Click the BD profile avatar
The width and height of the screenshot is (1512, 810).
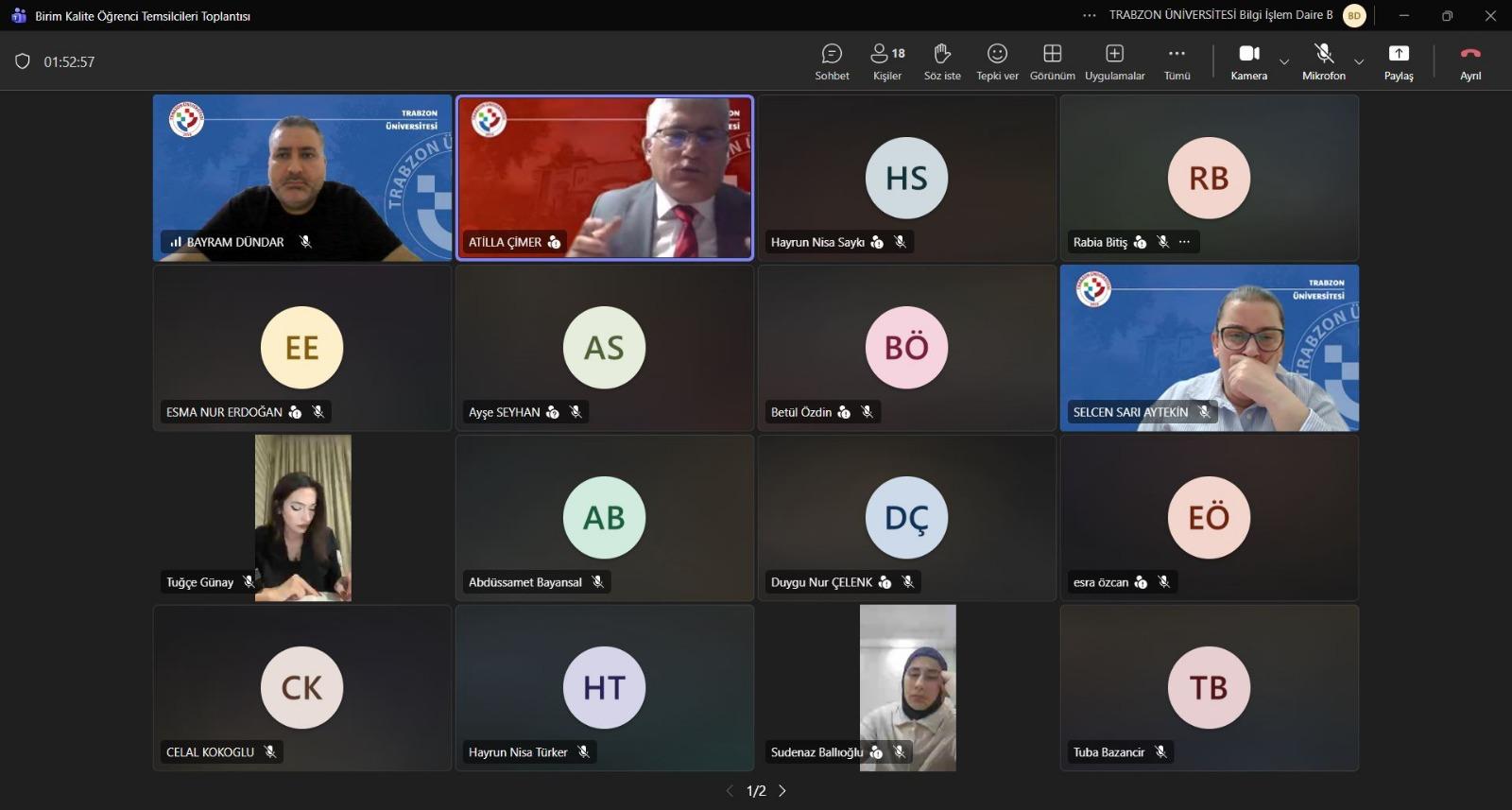pyautogui.click(x=1354, y=15)
